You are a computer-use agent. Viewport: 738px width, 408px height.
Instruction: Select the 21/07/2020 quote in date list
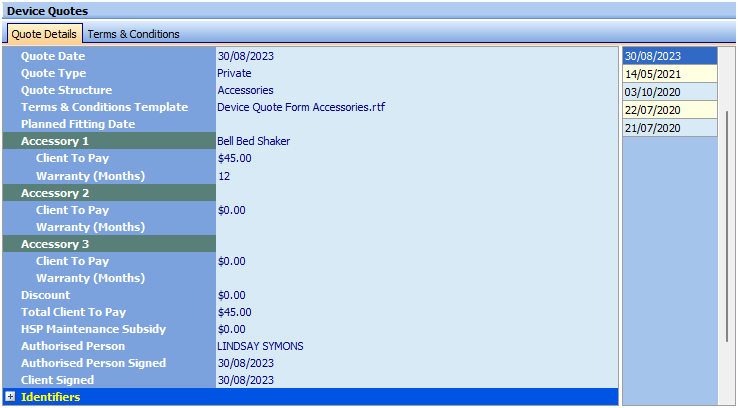pyautogui.click(x=670, y=128)
